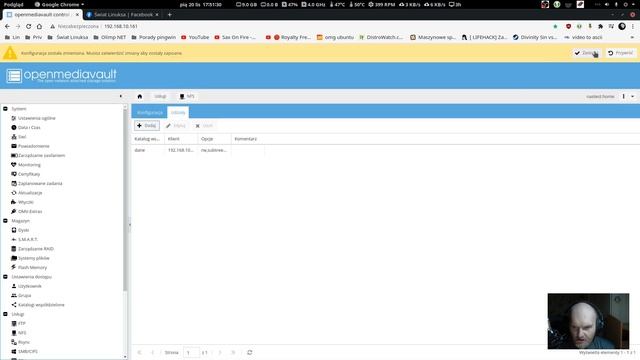Image resolution: width=640 pixels, height=360 pixels.
Task: Revert the changes with Przywróć button
Action: (x=620, y=53)
